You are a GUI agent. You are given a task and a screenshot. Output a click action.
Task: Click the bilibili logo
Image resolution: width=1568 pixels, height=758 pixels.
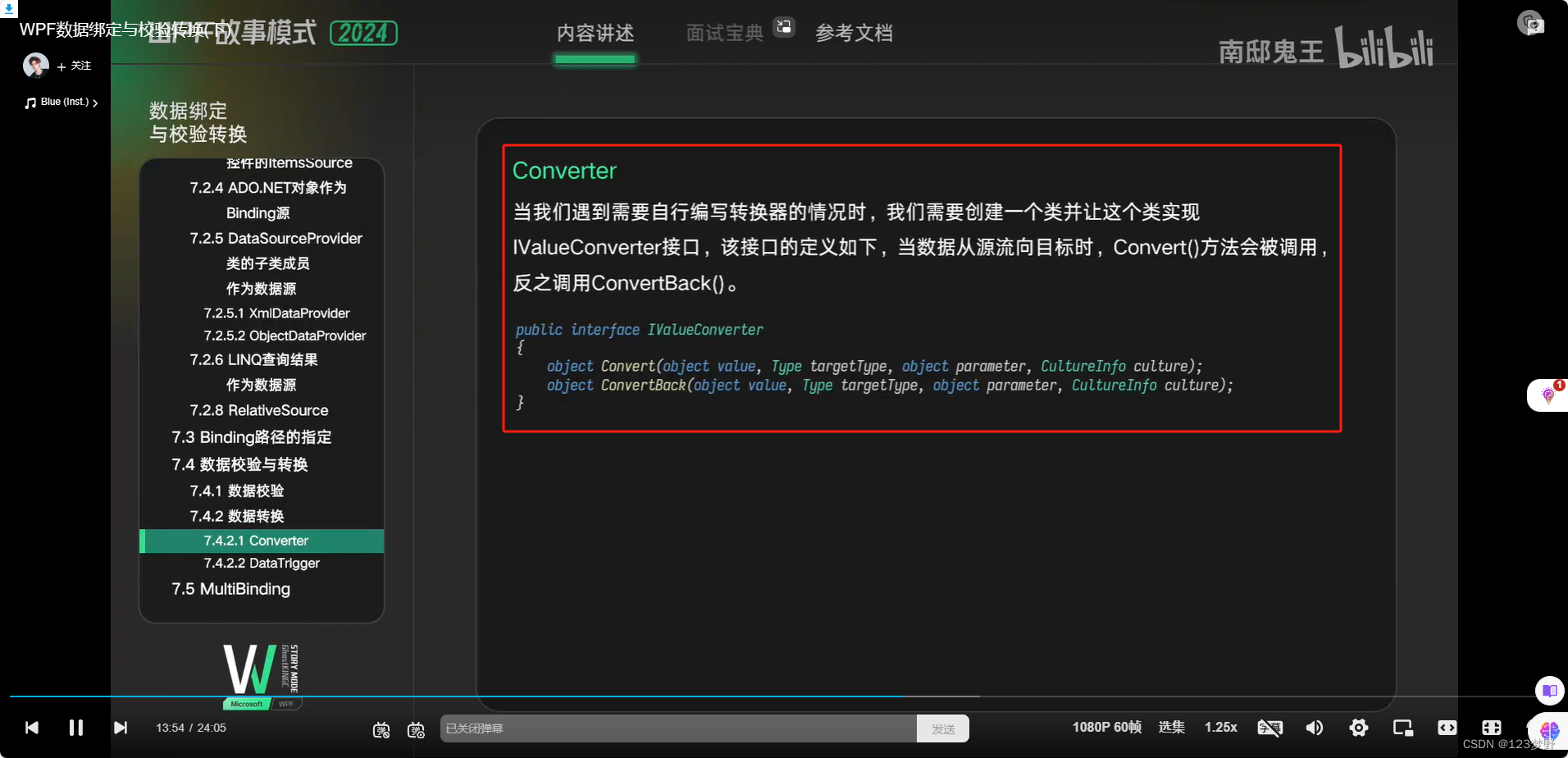[1383, 48]
